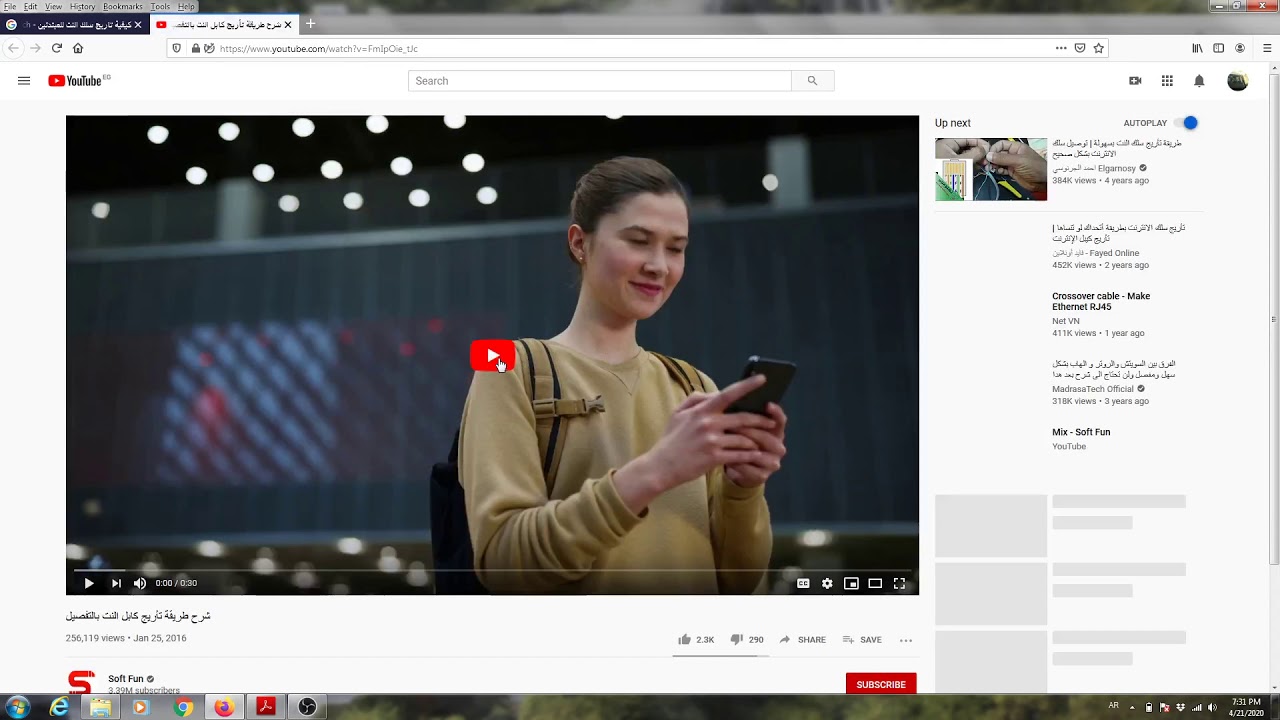The height and width of the screenshot is (720, 1280).
Task: Switch to miniplayer mode
Action: pyautogui.click(x=851, y=583)
